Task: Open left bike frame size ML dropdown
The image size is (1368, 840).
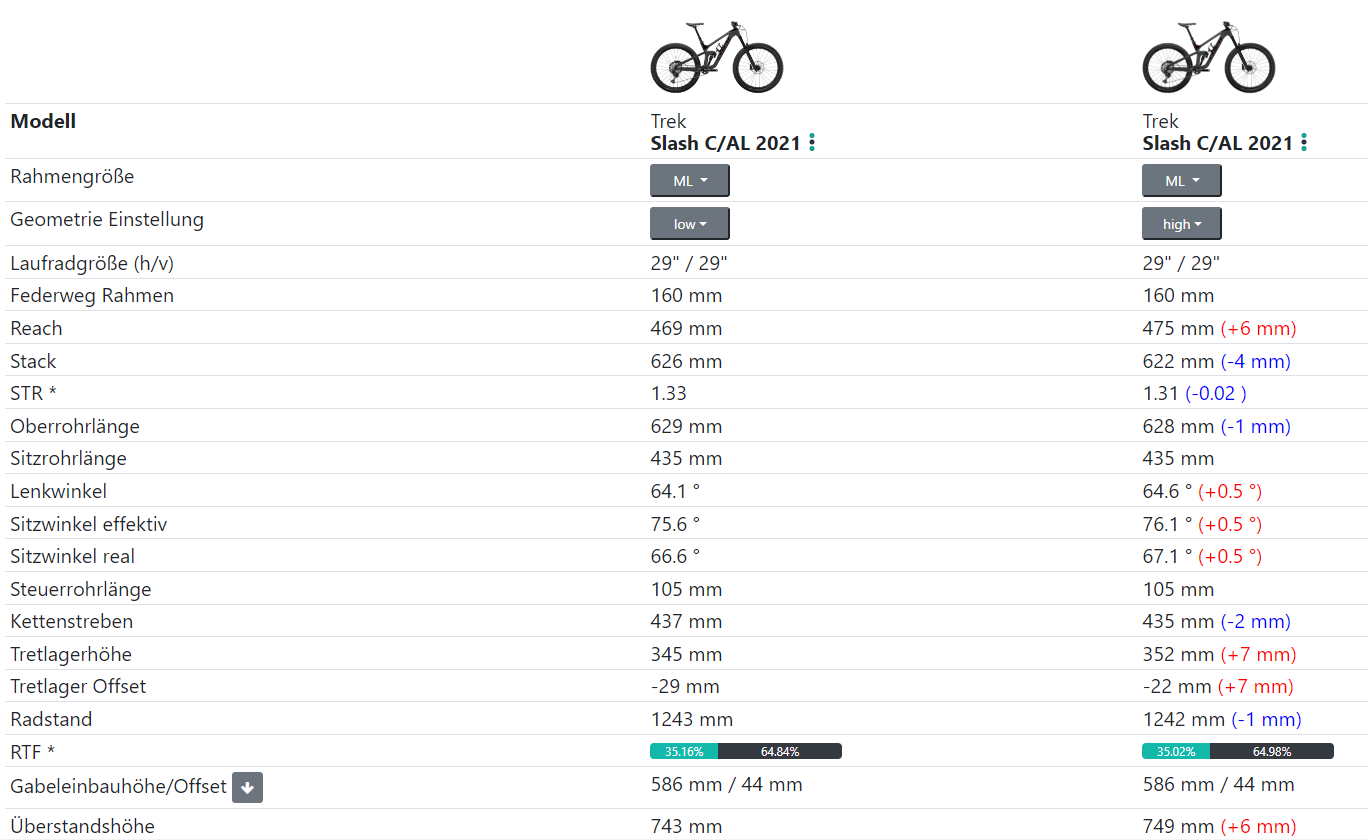Action: (x=690, y=181)
